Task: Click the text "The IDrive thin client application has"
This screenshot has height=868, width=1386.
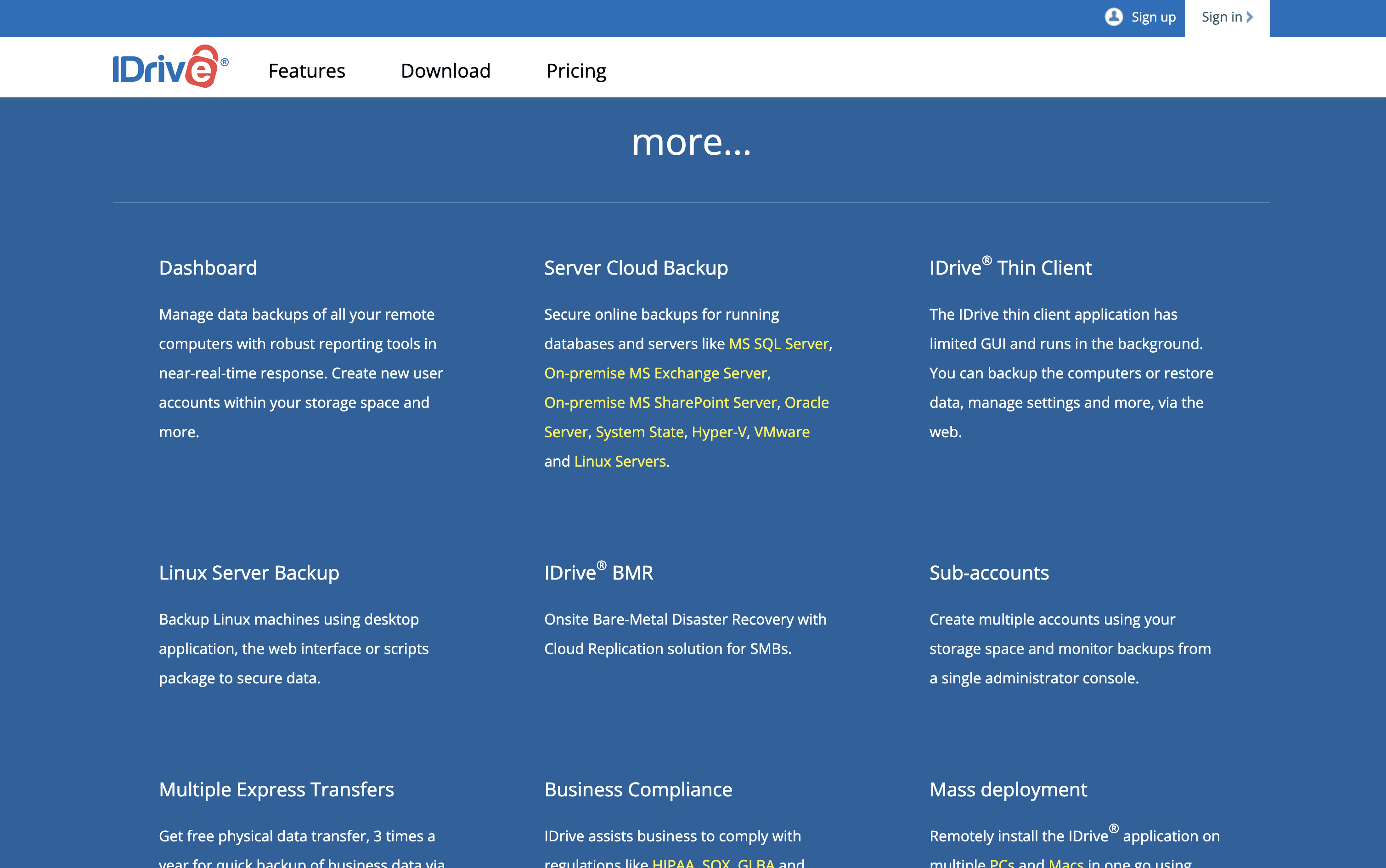Action: 1053,314
